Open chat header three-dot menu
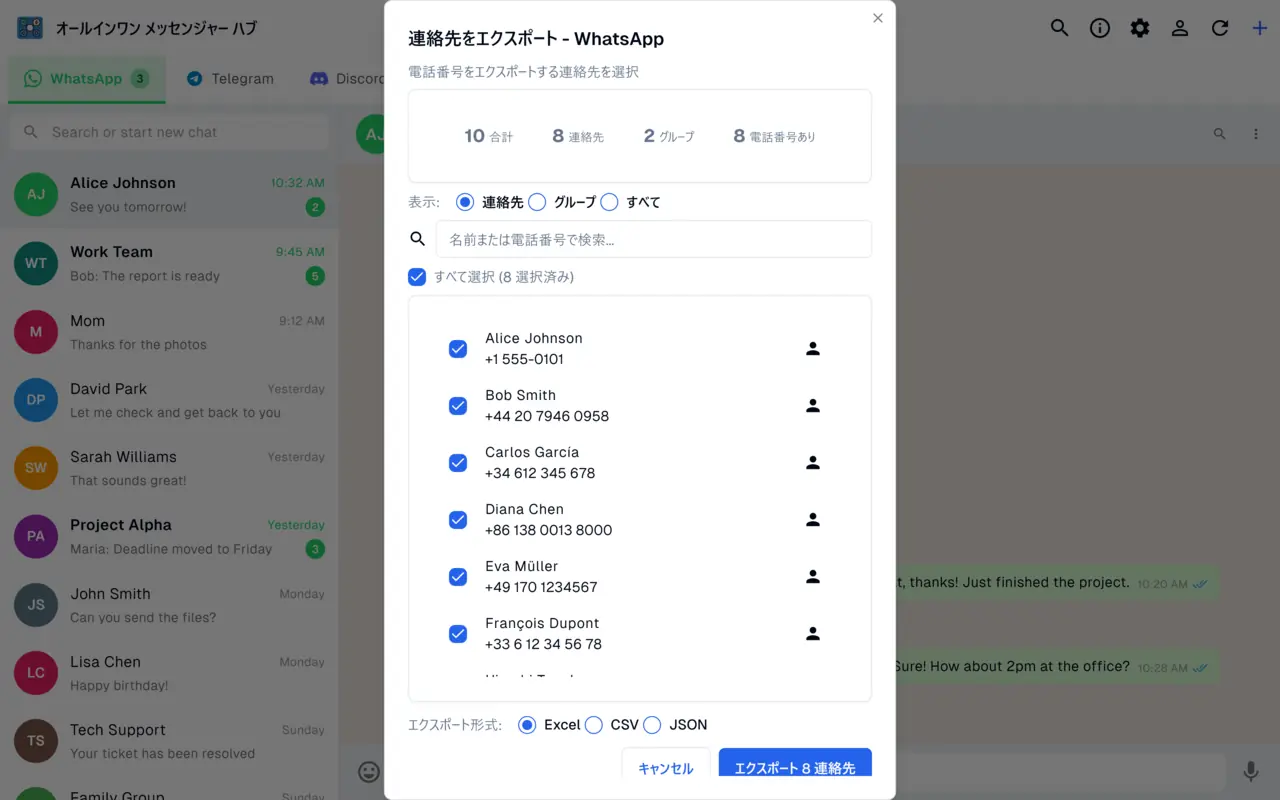1280x800 pixels. click(1256, 133)
